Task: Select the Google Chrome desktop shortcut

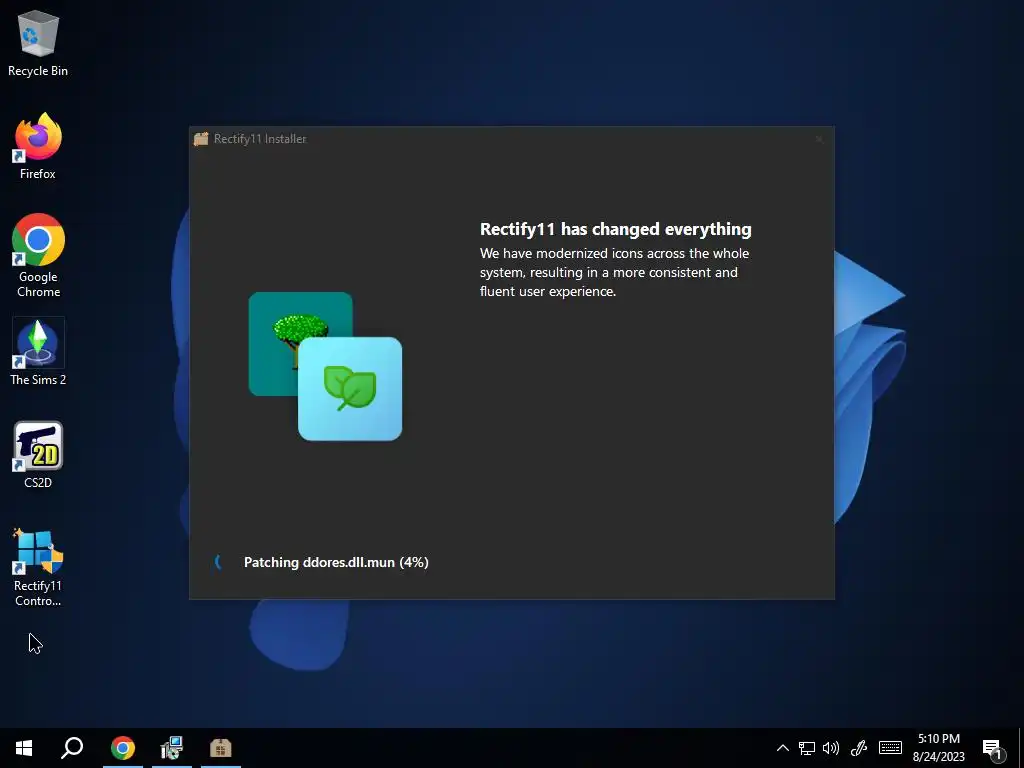Action: click(x=38, y=256)
